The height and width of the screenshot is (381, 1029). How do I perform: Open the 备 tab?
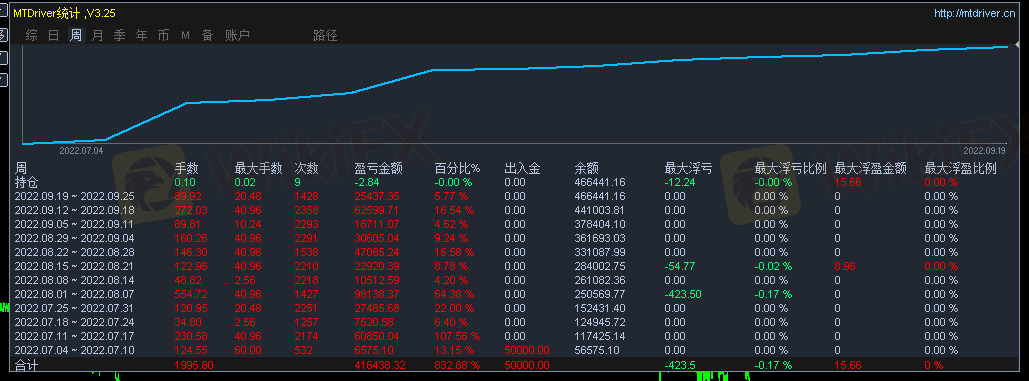pos(207,35)
